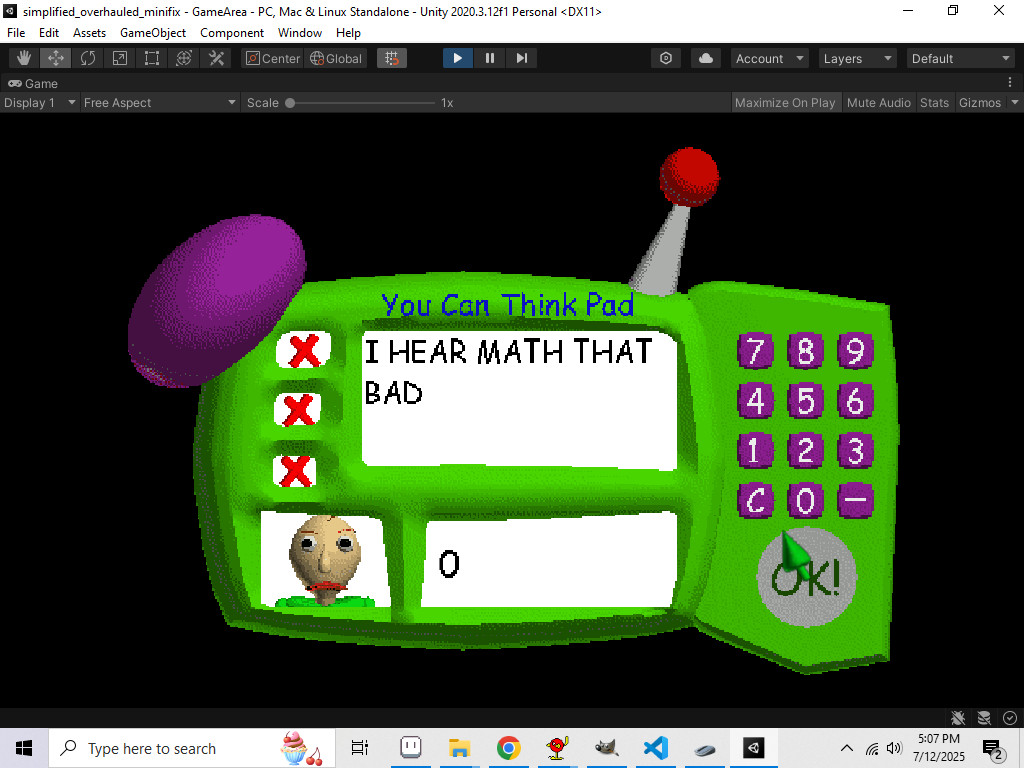Toggle the Stats overlay

coord(934,103)
